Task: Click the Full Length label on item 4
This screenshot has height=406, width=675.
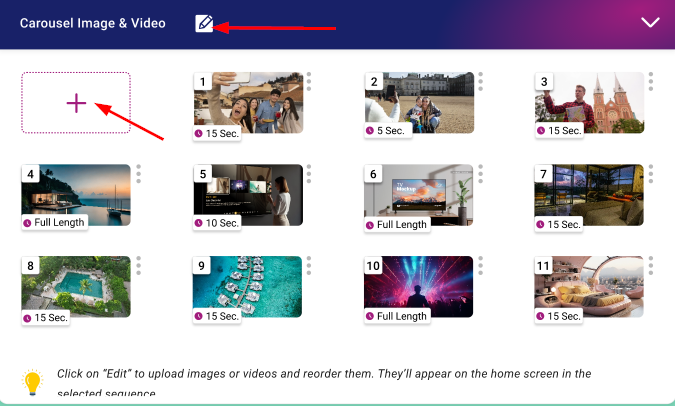Action: tap(54, 223)
